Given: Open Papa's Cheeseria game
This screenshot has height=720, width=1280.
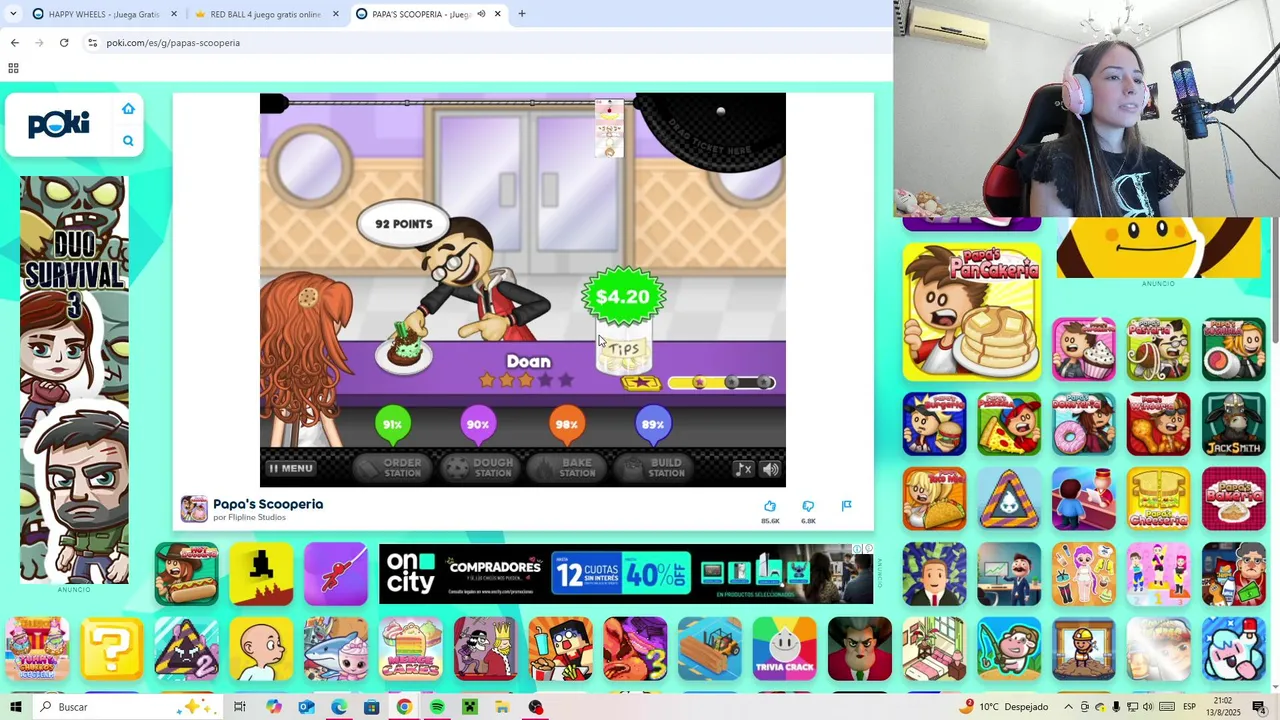Looking at the screenshot, I should point(1159,499).
